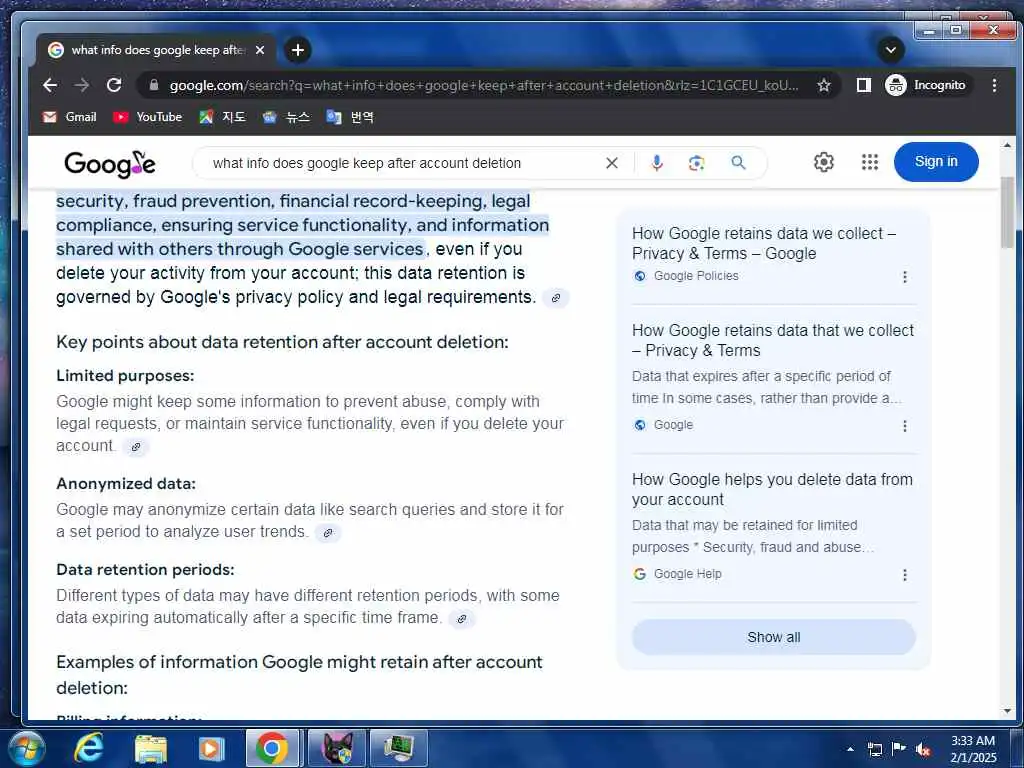The width and height of the screenshot is (1024, 768).
Task: Open the Chrome three-dot menu
Action: point(994,85)
